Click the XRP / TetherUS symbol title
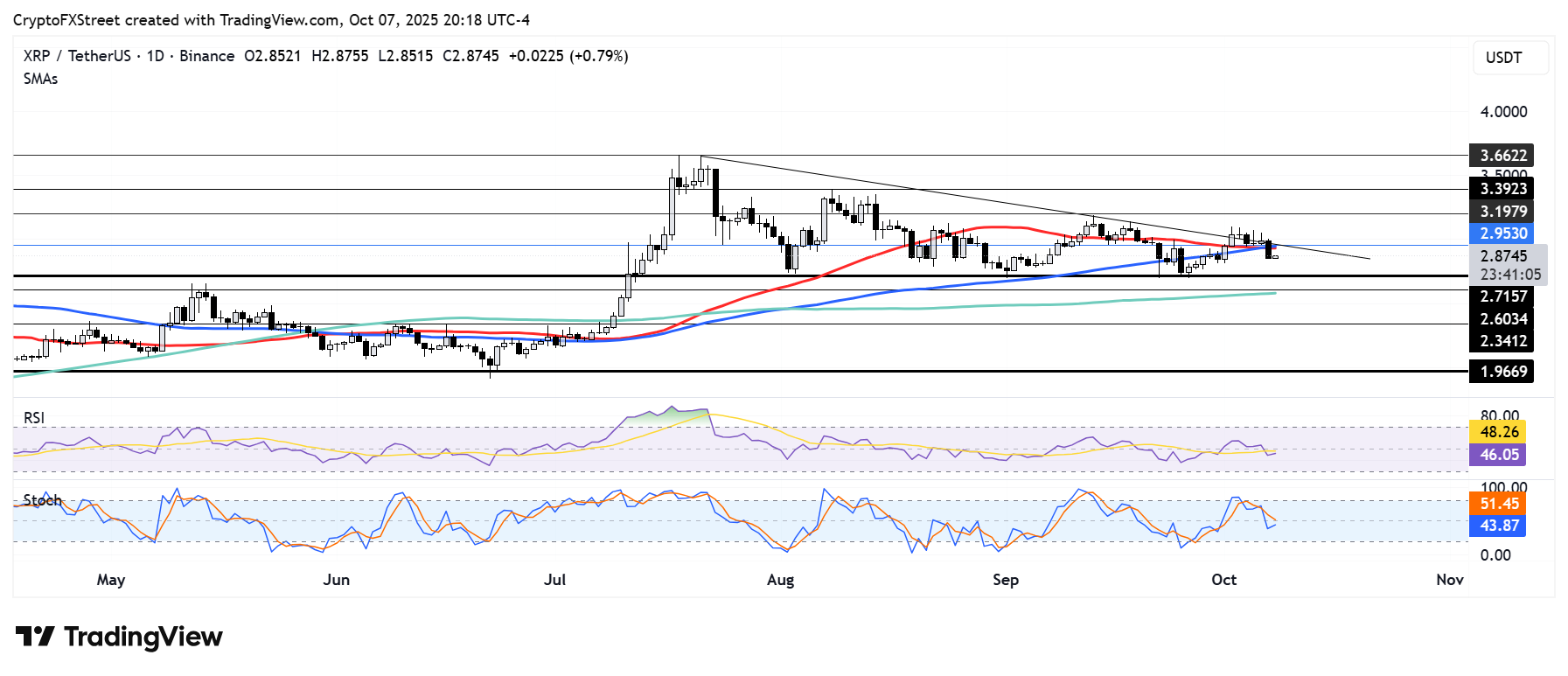The height and width of the screenshot is (676, 1568). pyautogui.click(x=76, y=56)
